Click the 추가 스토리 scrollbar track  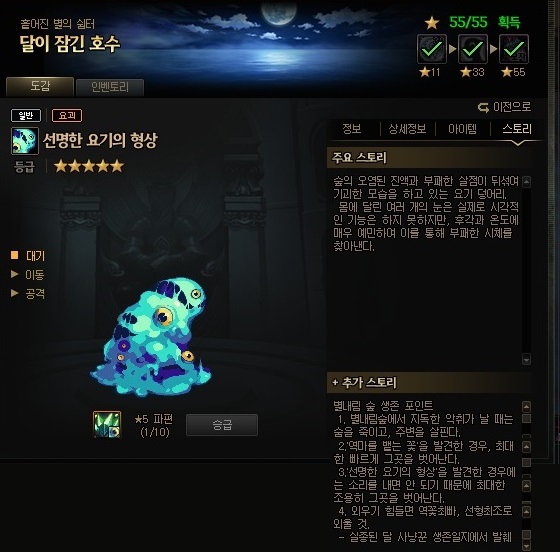pos(526,477)
